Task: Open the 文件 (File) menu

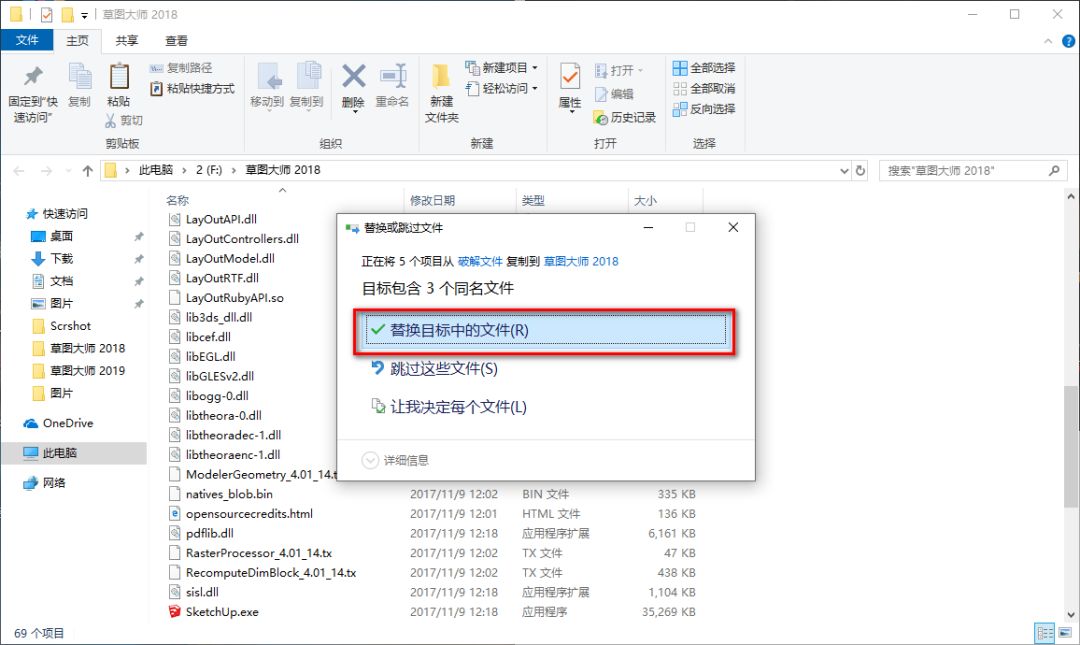Action: pyautogui.click(x=27, y=41)
